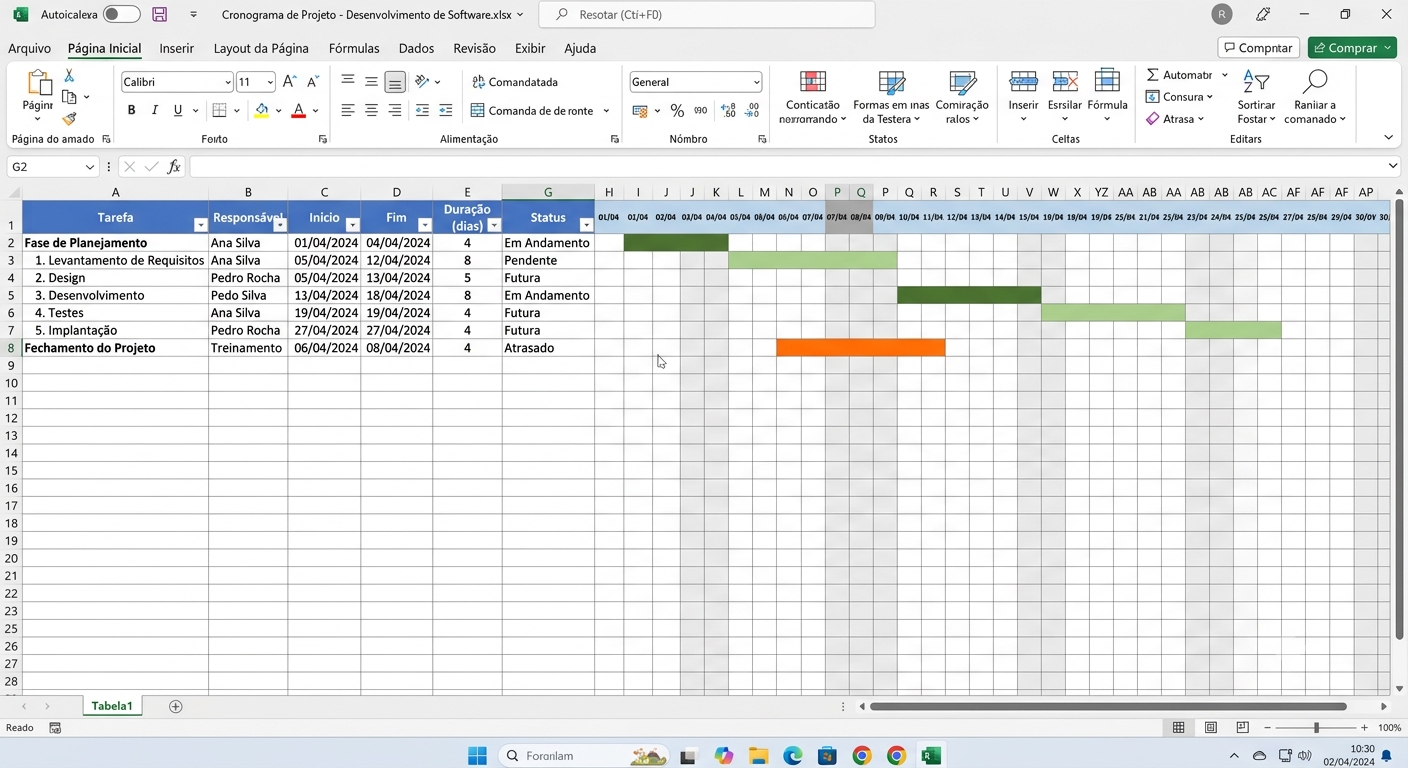The width and height of the screenshot is (1408, 768).
Task: Open the font size 11 dropdown
Action: (x=270, y=82)
